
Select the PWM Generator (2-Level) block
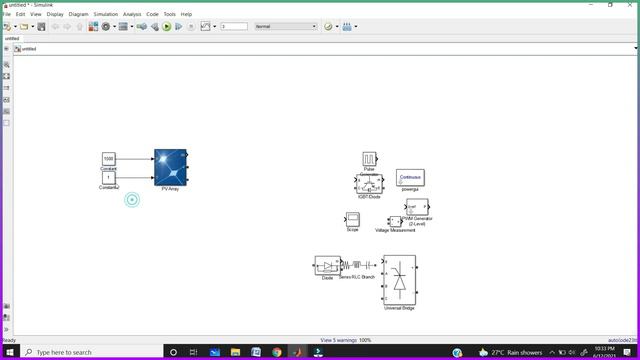(x=417, y=207)
